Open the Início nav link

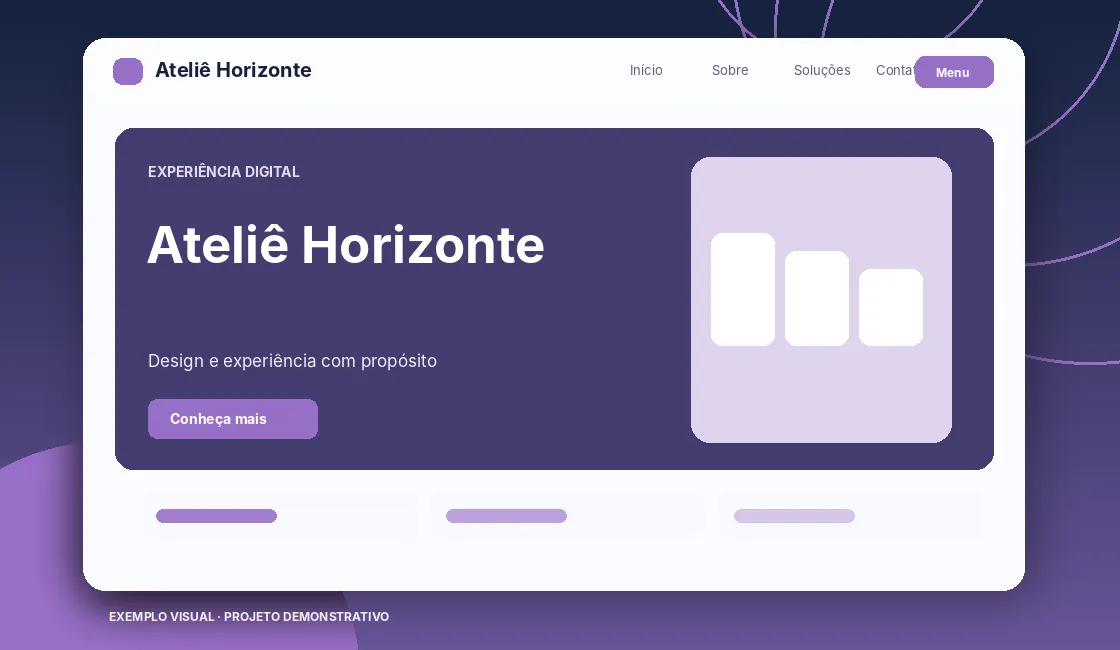point(646,70)
